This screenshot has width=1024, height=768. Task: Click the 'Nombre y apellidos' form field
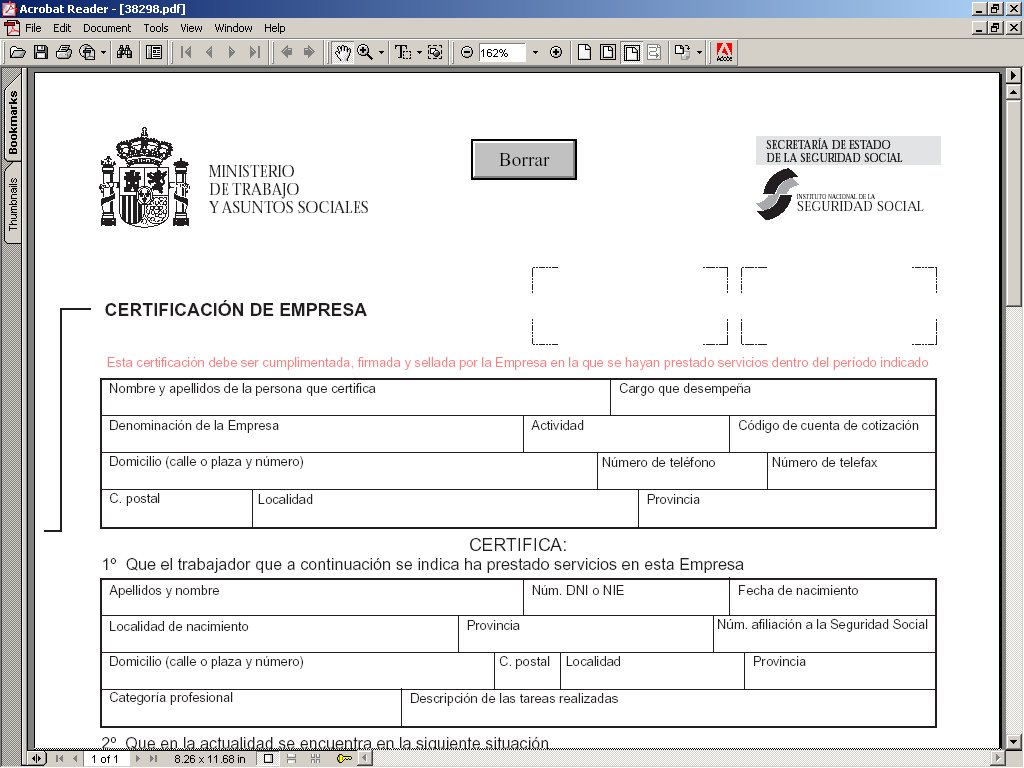click(356, 397)
